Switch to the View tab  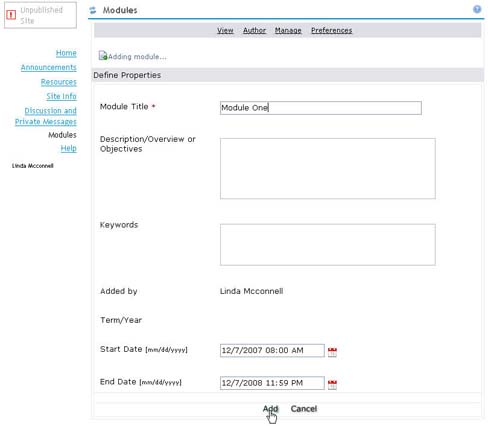point(225,30)
